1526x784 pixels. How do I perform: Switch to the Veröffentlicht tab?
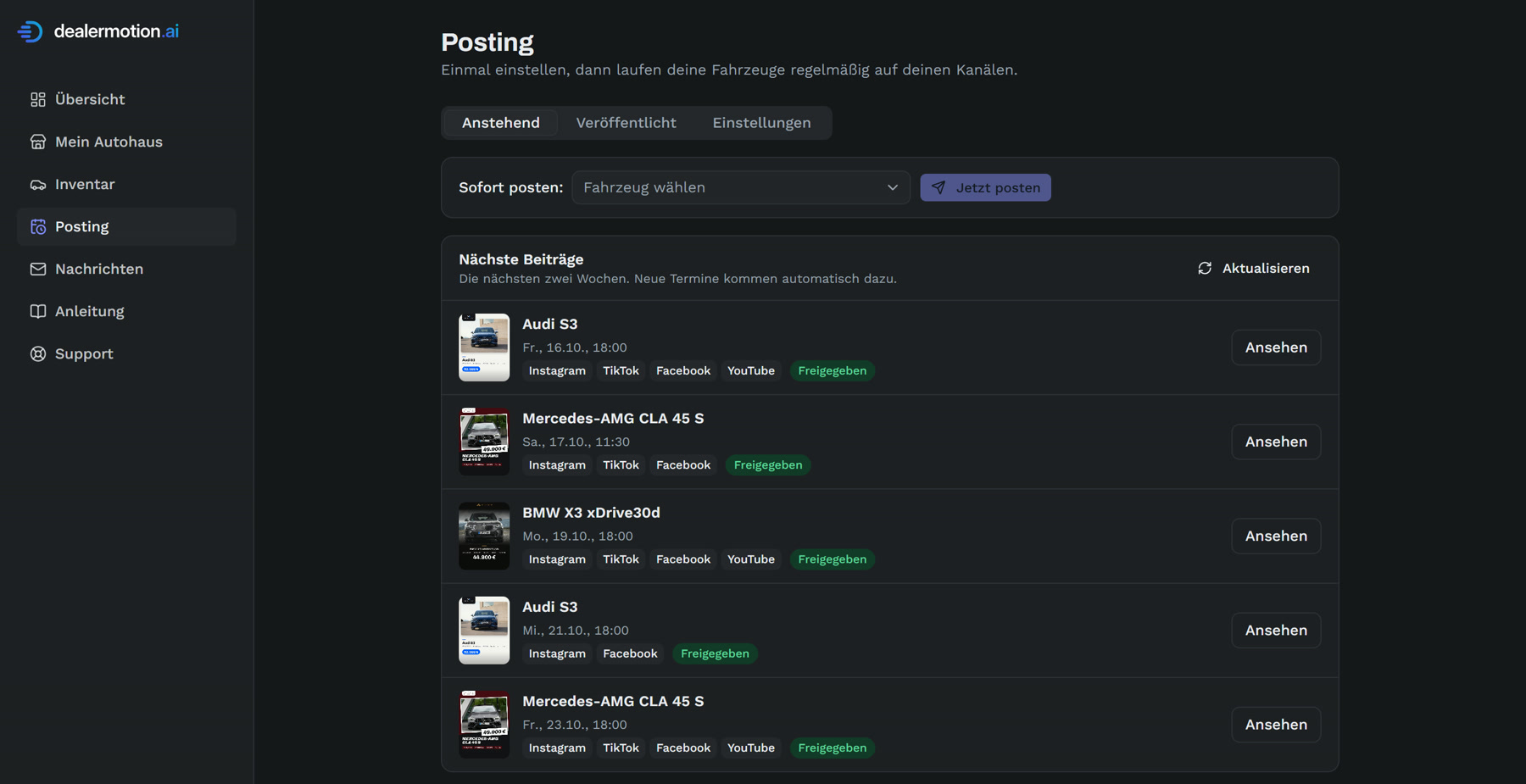coord(627,123)
